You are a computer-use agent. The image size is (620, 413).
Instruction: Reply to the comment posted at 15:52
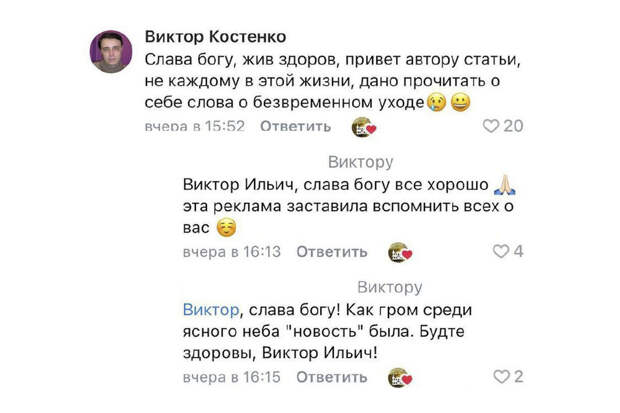(x=295, y=127)
